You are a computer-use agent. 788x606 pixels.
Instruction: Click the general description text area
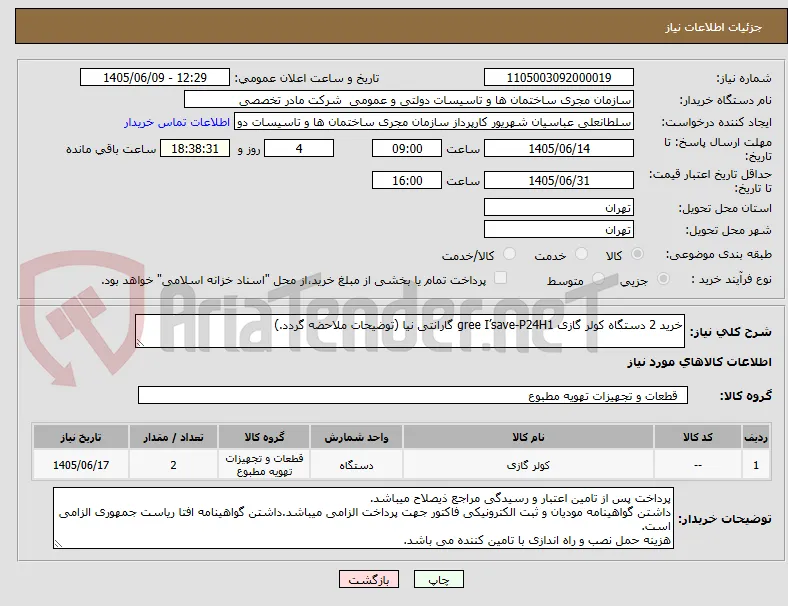tap(410, 331)
